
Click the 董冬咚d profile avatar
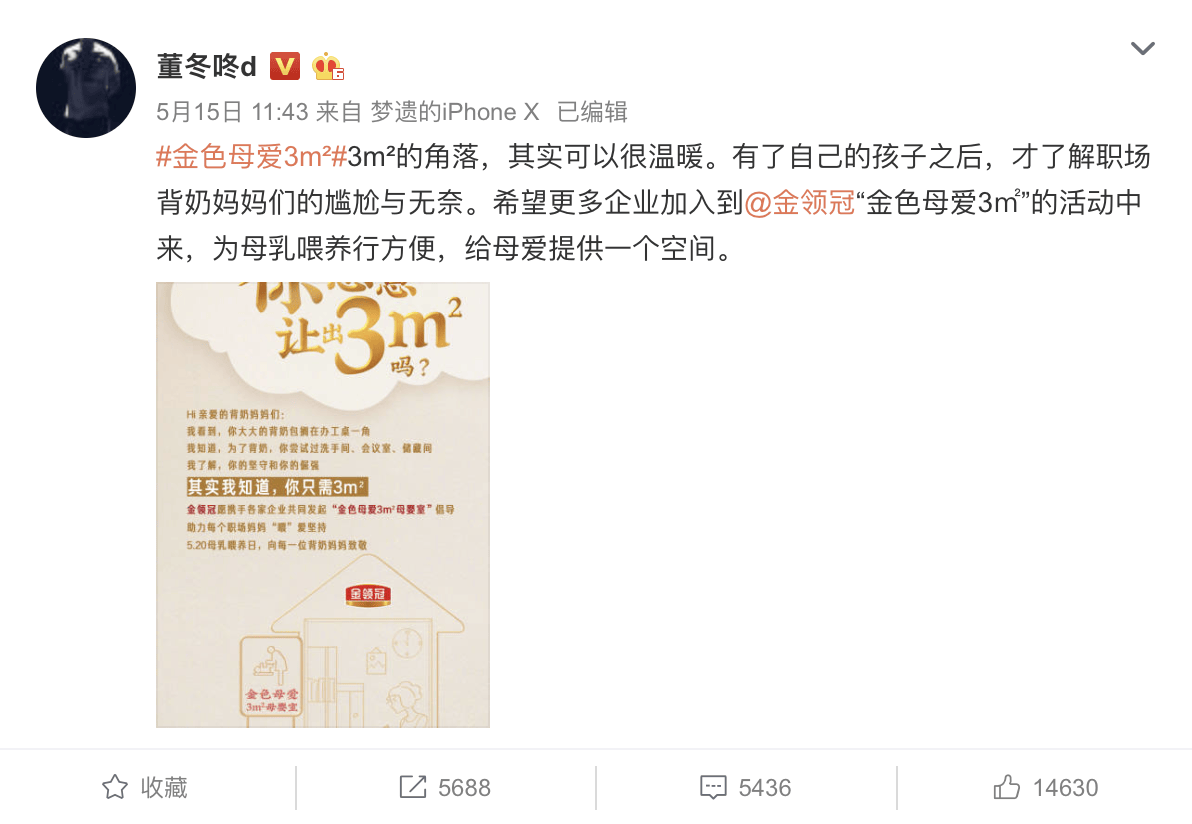click(x=86, y=88)
